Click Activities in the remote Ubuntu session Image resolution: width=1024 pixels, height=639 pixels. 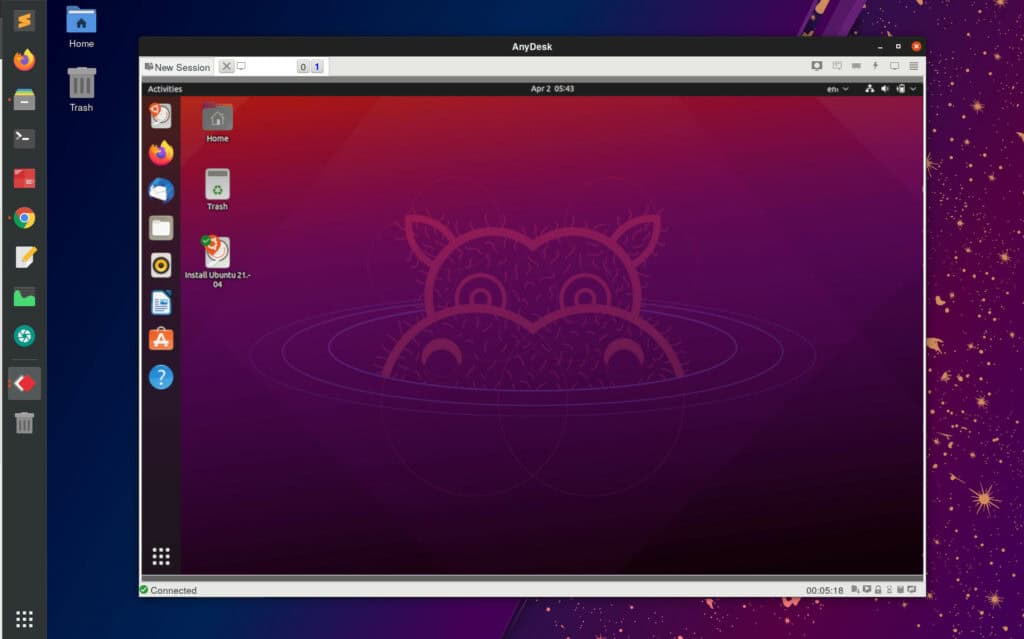165,89
